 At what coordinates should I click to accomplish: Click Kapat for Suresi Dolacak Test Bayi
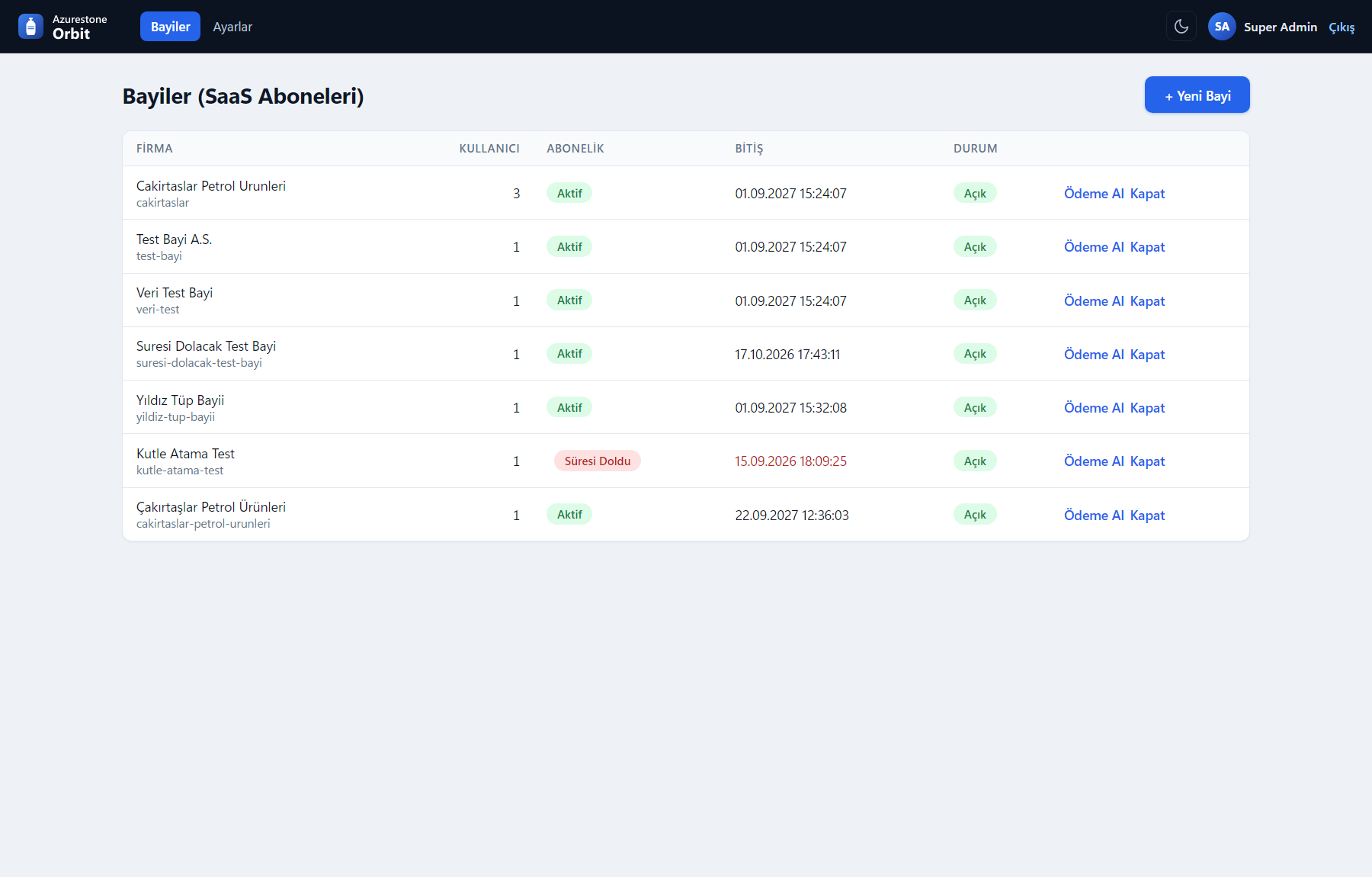pyautogui.click(x=1147, y=355)
